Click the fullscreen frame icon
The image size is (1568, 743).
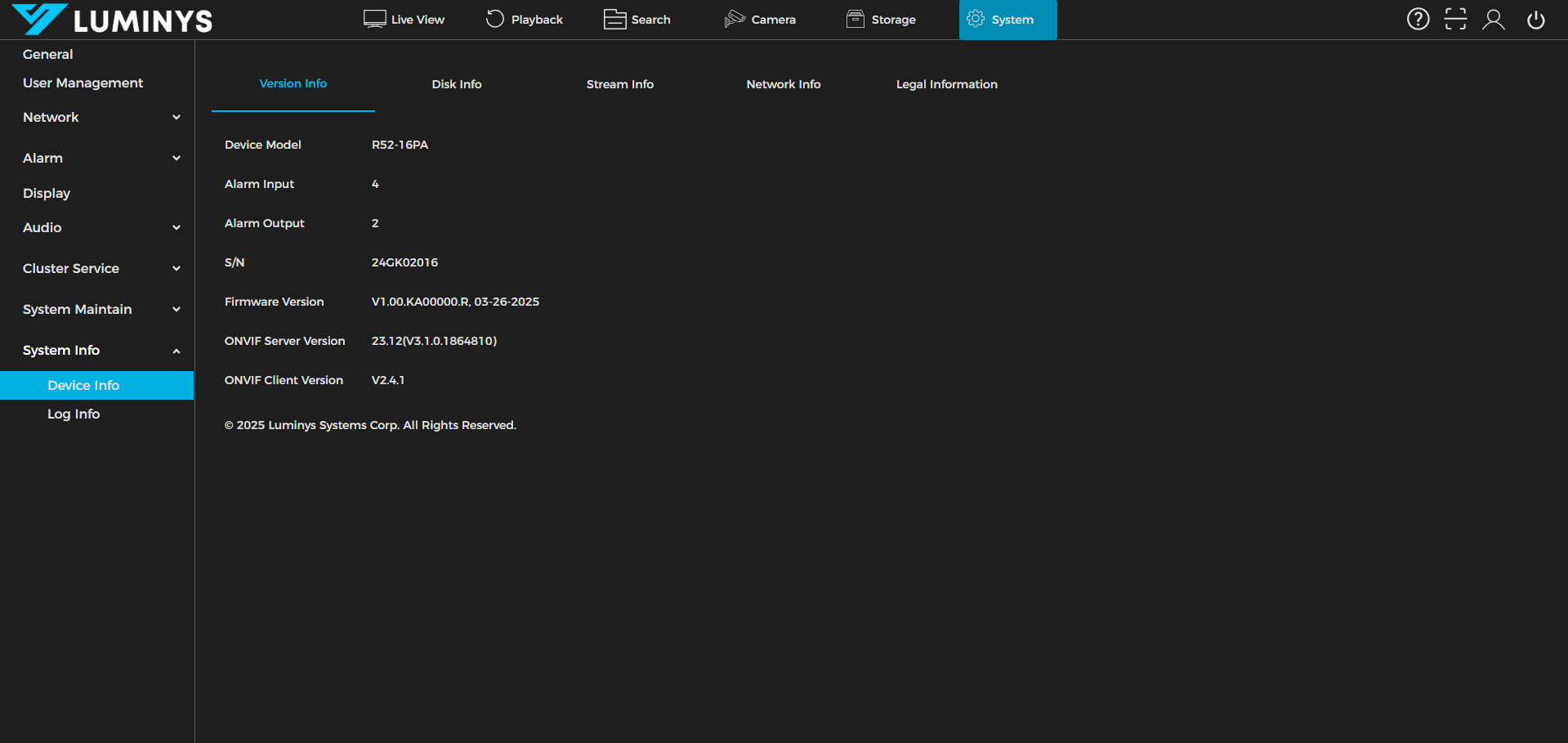[1455, 19]
